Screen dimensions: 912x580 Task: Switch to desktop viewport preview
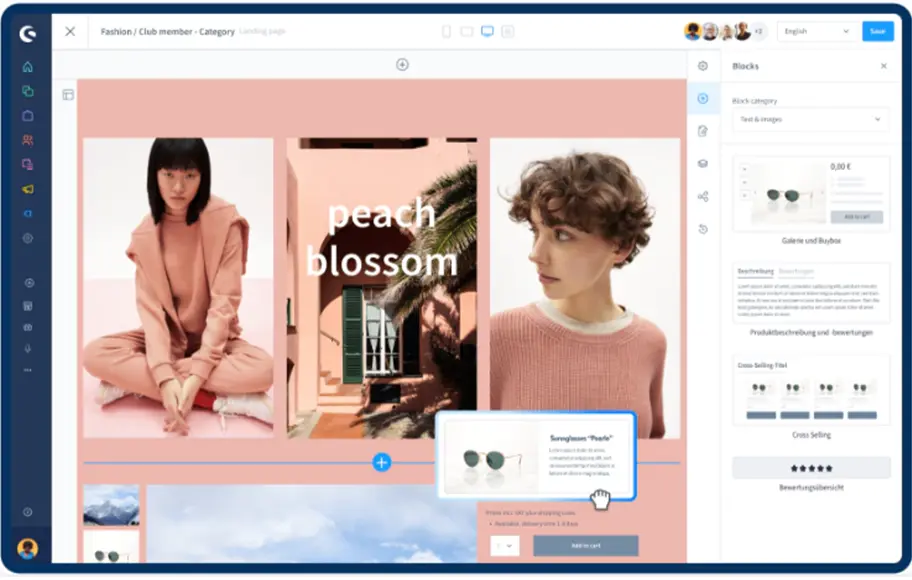488,31
